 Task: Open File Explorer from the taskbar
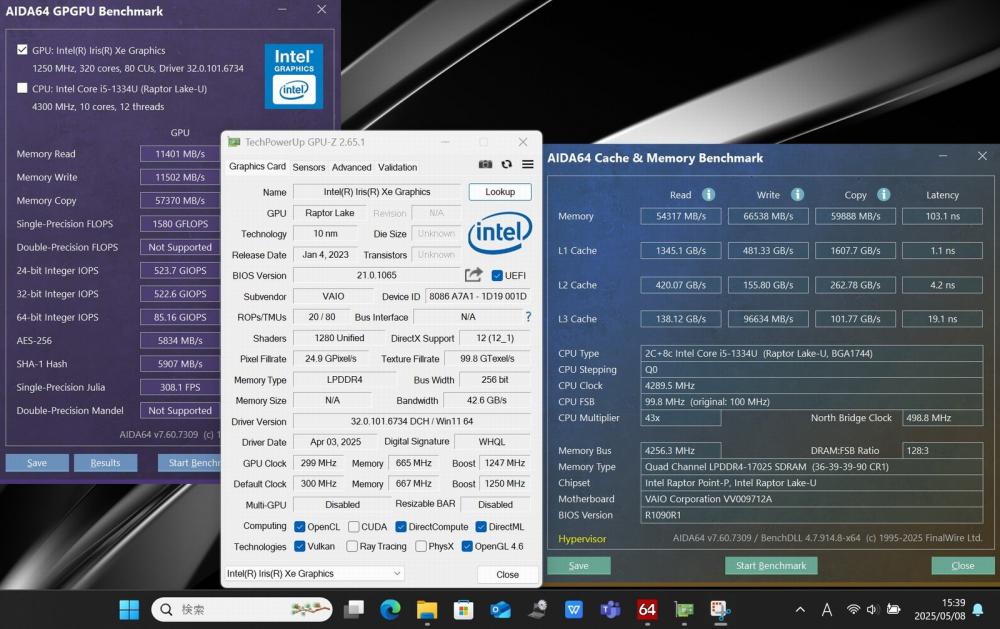click(x=427, y=610)
